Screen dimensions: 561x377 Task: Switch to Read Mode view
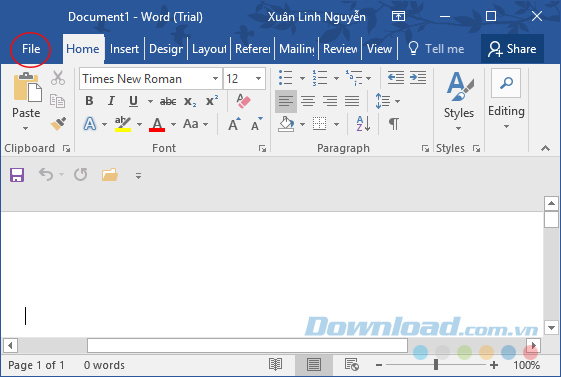point(275,364)
